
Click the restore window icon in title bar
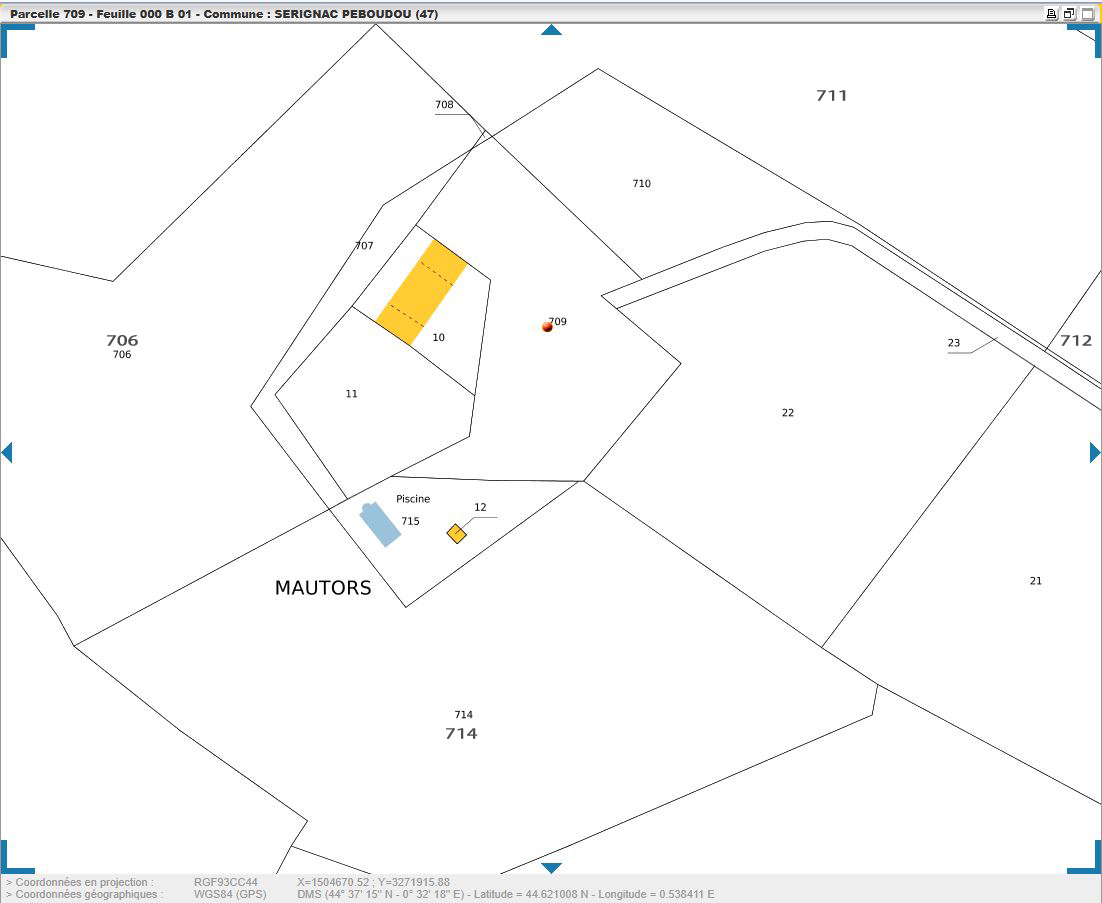[1069, 14]
